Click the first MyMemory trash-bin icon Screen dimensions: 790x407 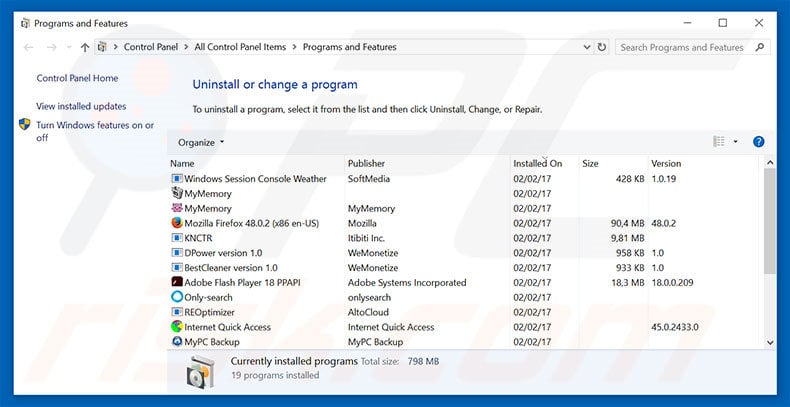[x=177, y=193]
